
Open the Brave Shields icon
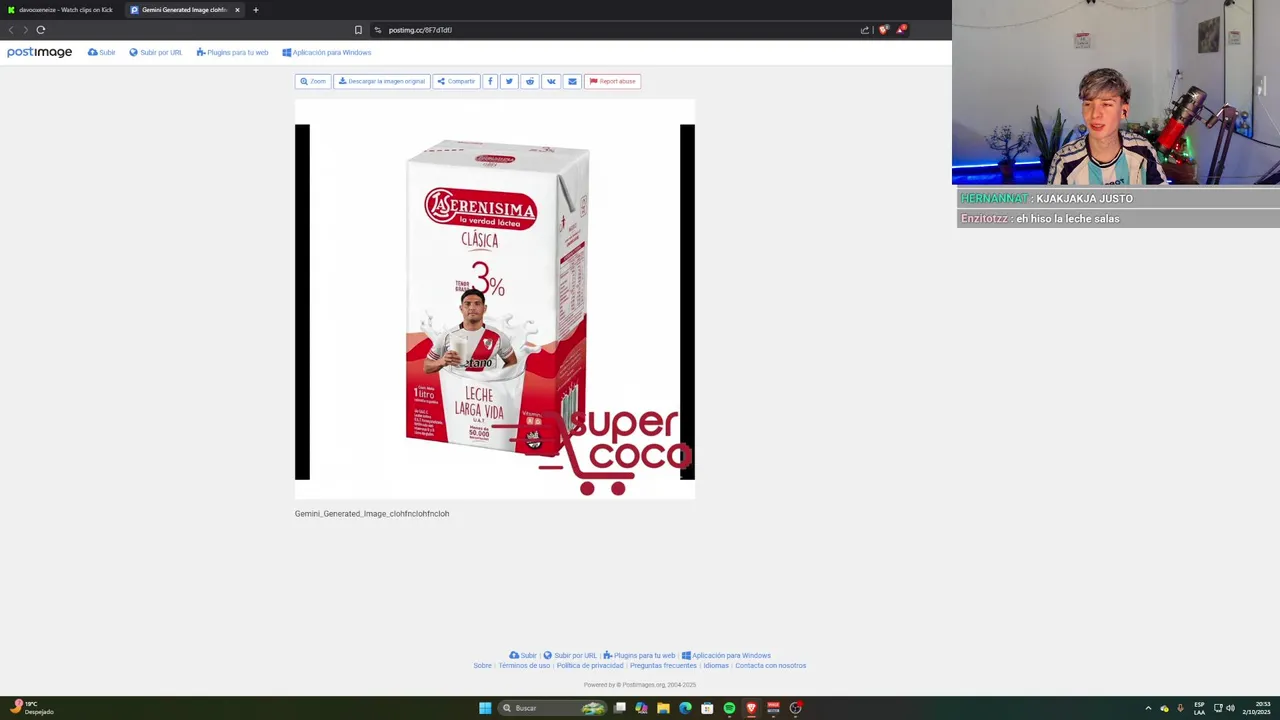(x=883, y=30)
